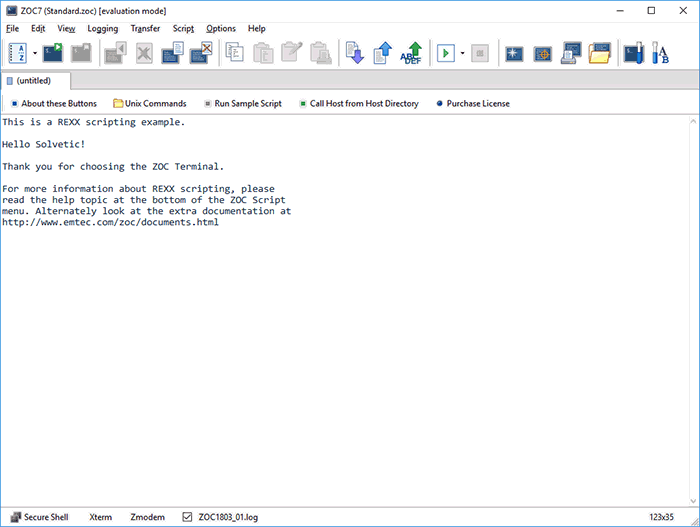This screenshot has width=700, height=527.
Task: Click the terminal with document icon
Action: 172,53
